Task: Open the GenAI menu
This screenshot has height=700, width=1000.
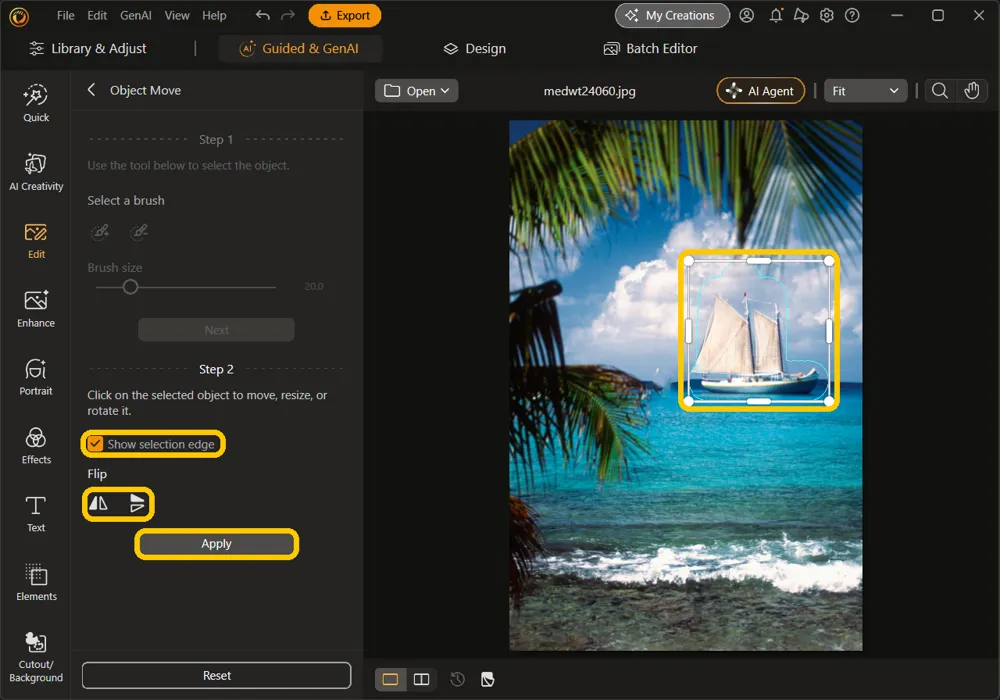Action: coord(135,15)
